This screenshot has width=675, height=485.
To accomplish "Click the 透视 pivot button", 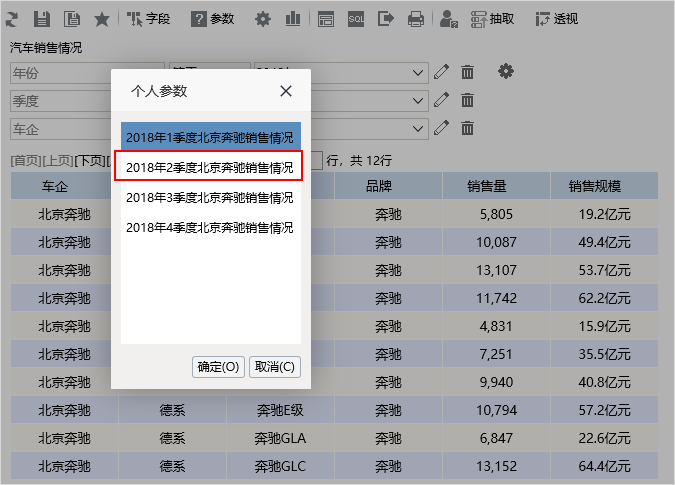I will coord(557,19).
